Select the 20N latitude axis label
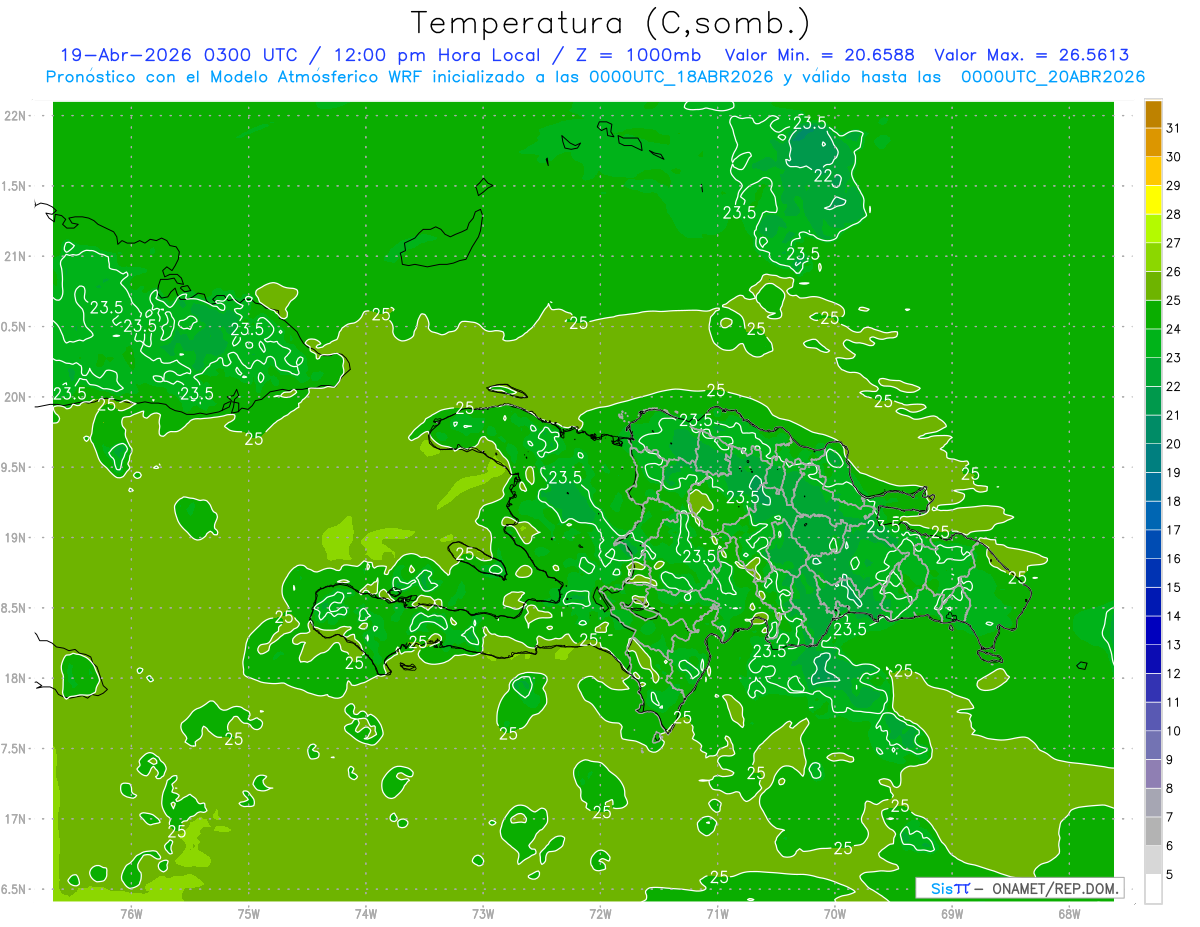 15,397
